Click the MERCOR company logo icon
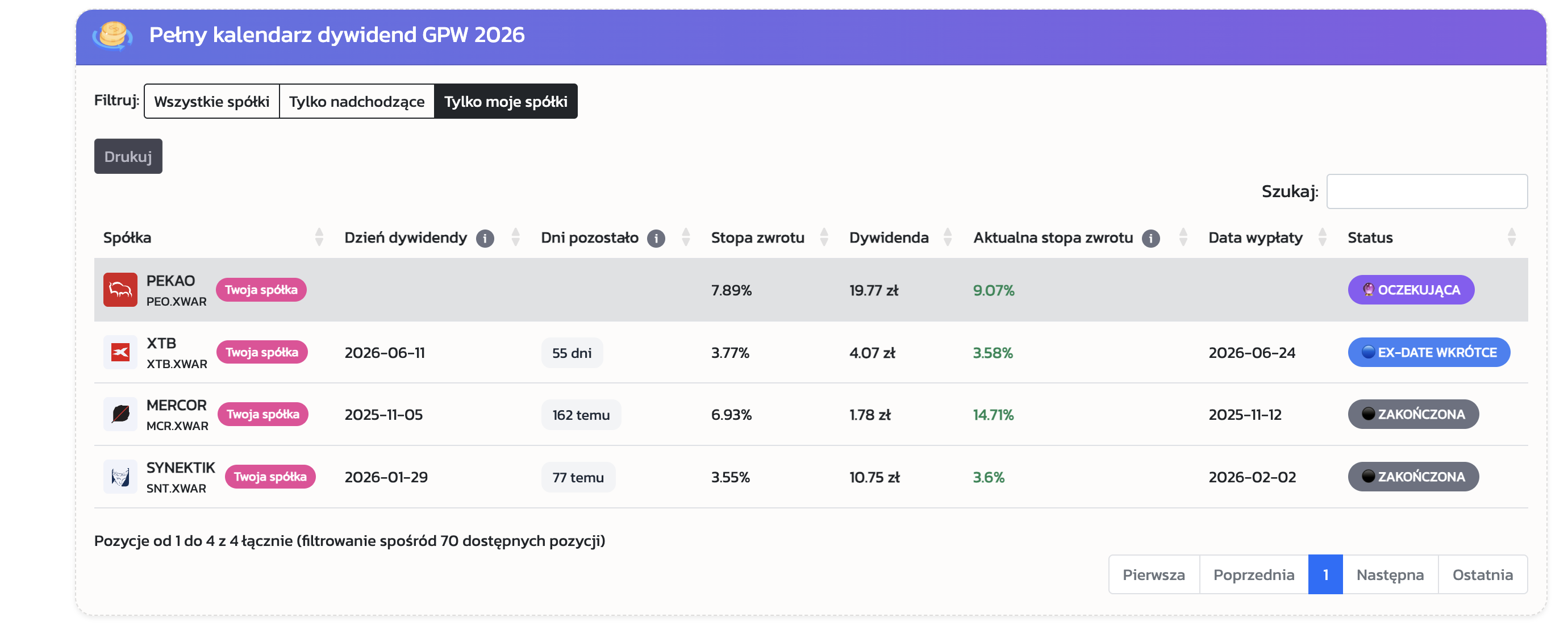 pos(120,414)
